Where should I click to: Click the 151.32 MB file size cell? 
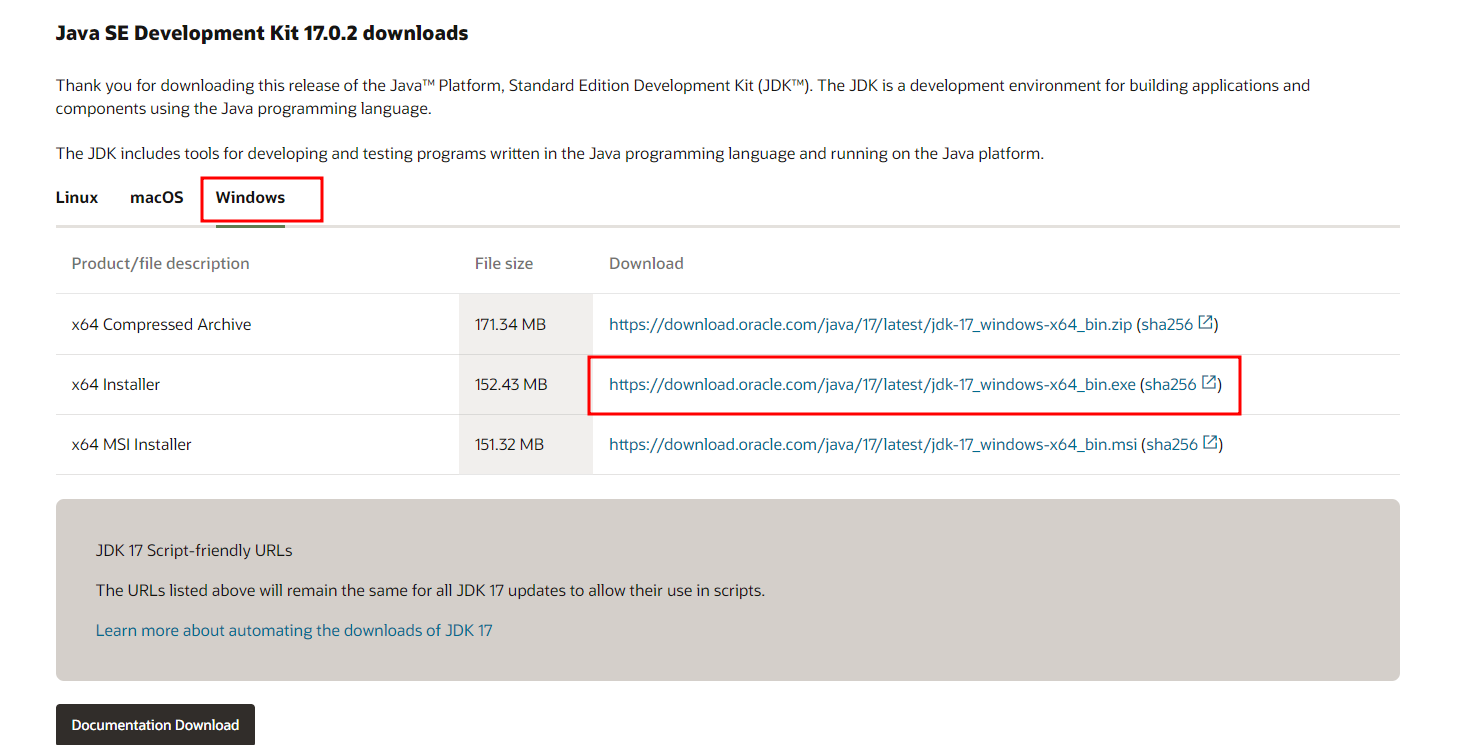526,445
